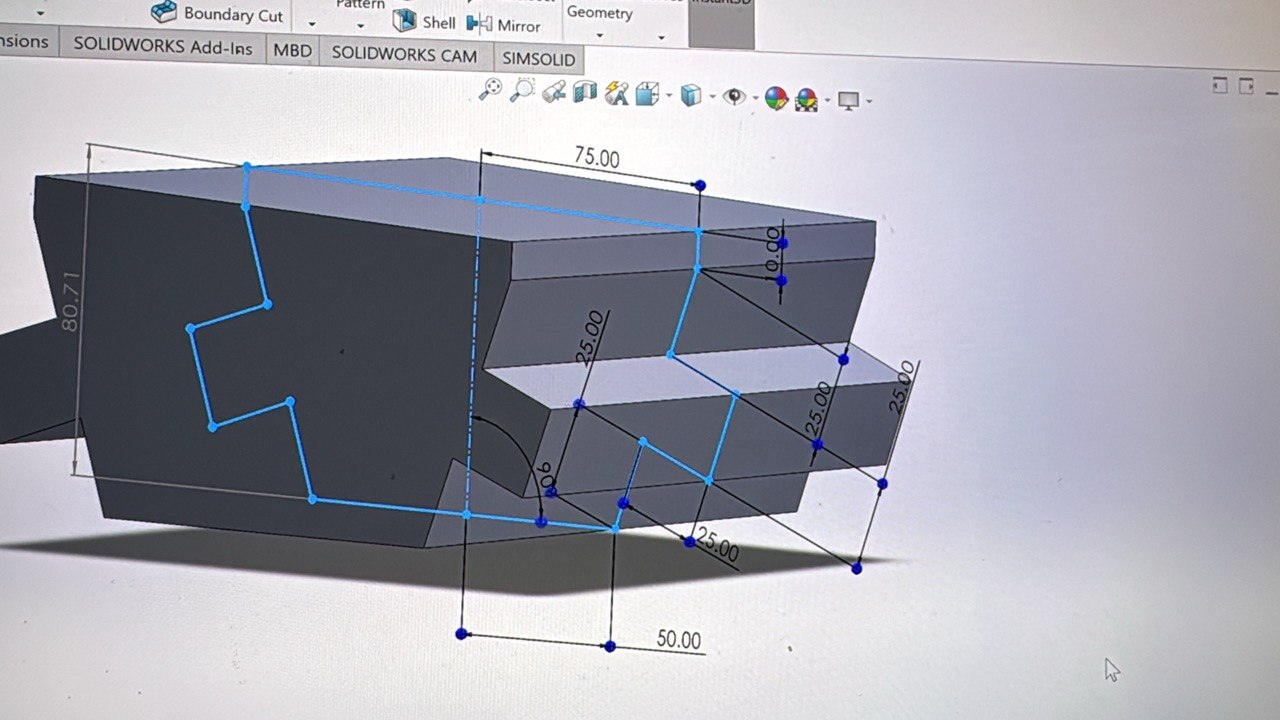This screenshot has height=720, width=1280.
Task: Click the Zoom to Fit icon
Action: (x=490, y=90)
